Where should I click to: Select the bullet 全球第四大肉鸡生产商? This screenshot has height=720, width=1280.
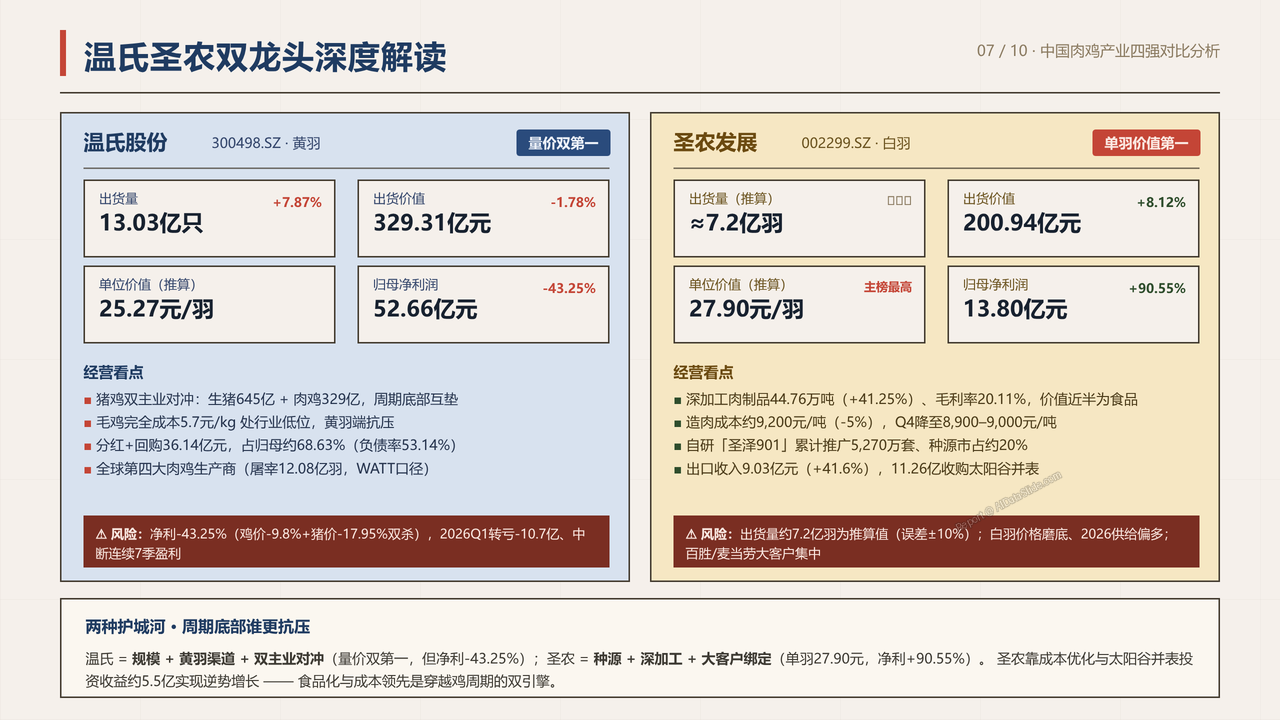(258, 468)
